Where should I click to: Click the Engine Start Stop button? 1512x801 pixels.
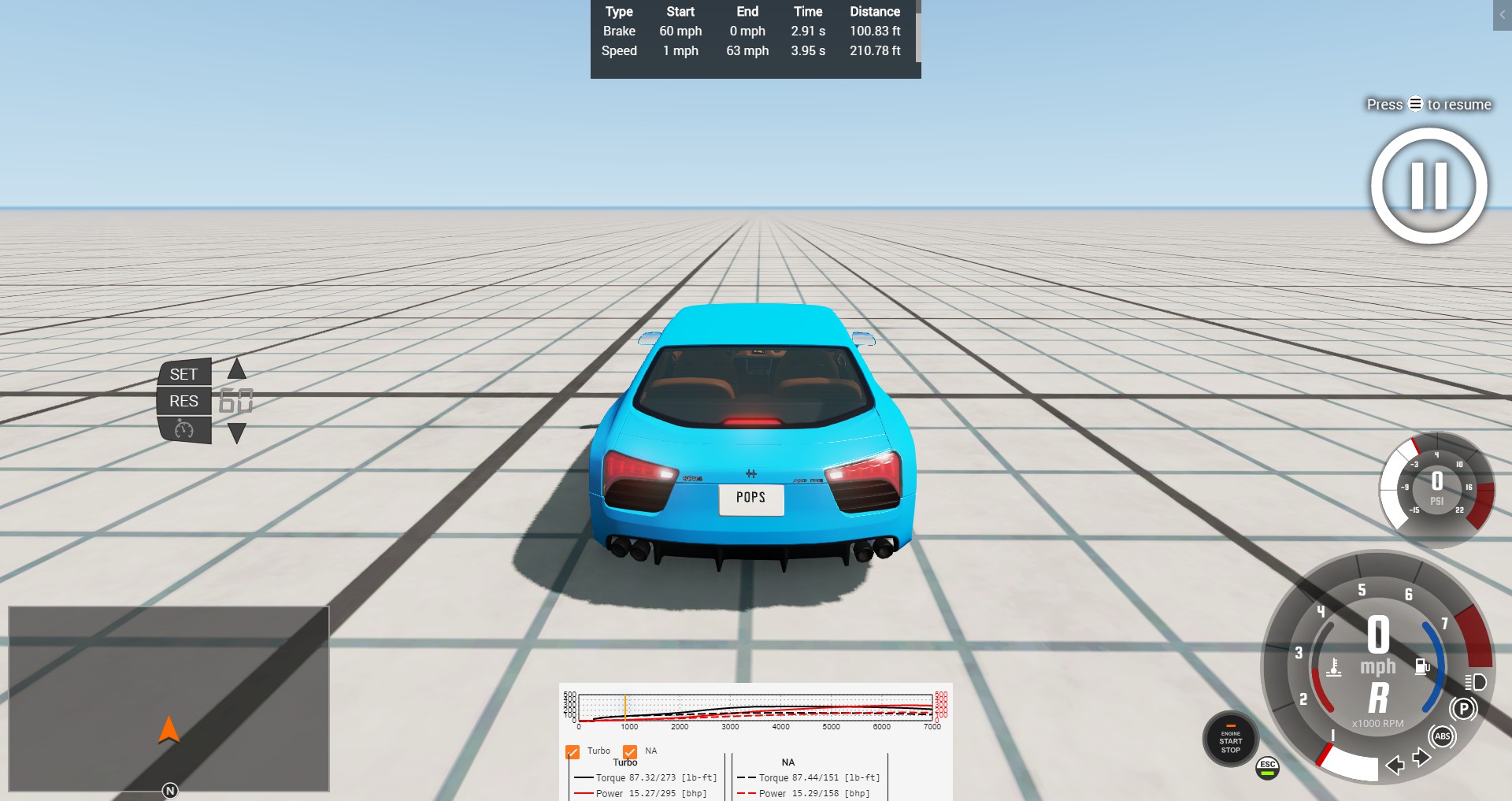point(1230,740)
